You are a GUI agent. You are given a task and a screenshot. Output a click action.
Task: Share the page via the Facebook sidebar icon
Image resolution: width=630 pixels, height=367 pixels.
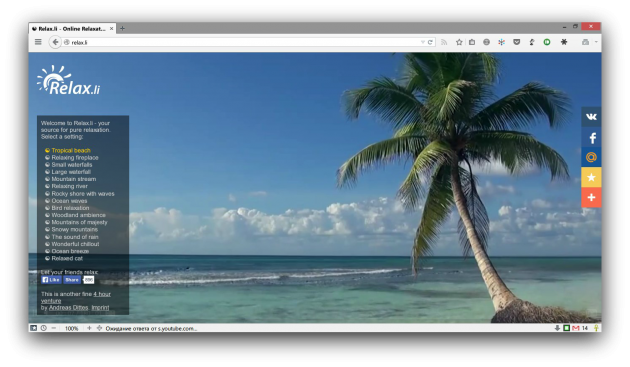(591, 137)
